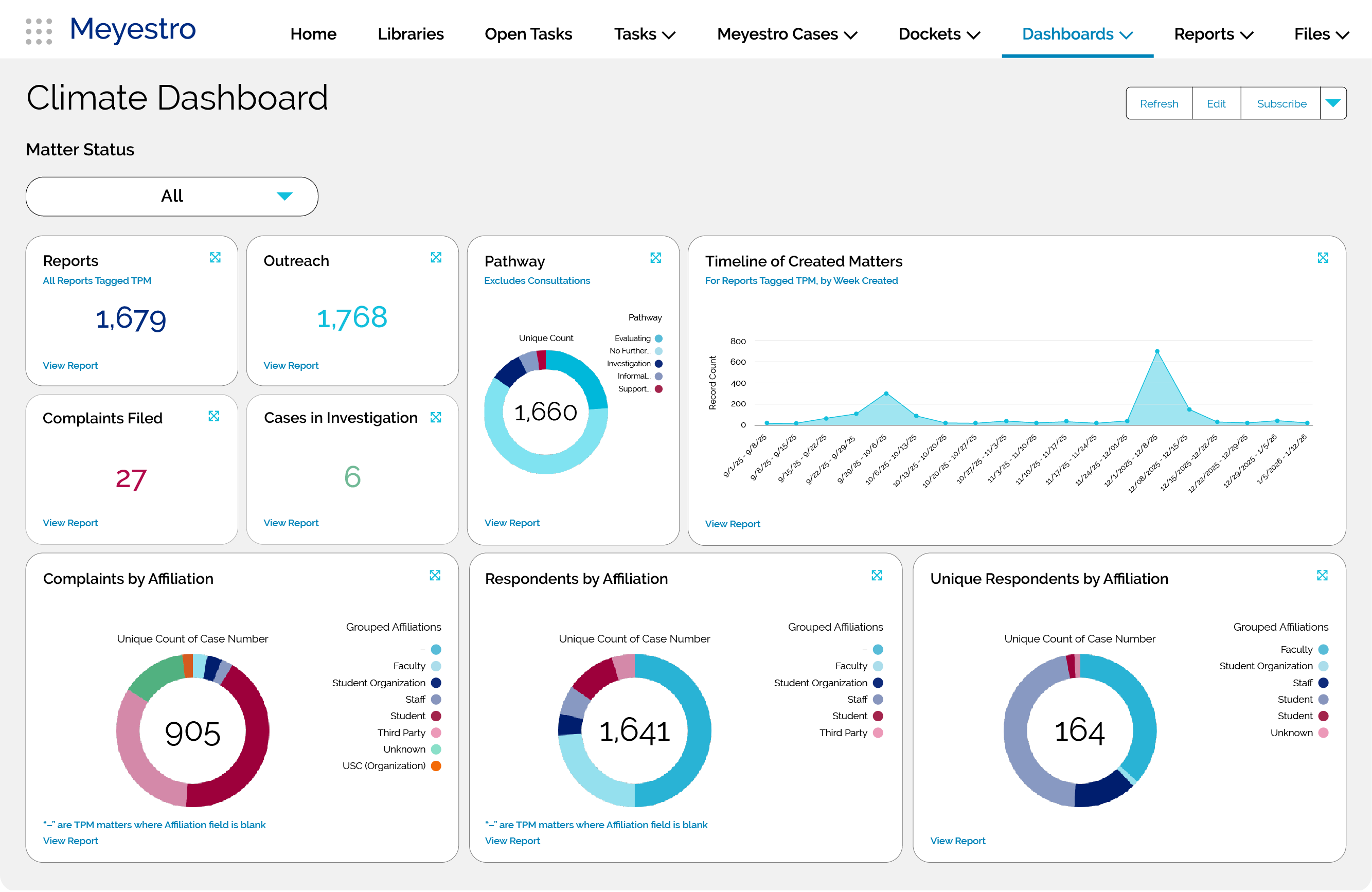
Task: Click the tallest peak marker on timeline chart
Action: coord(1157,352)
